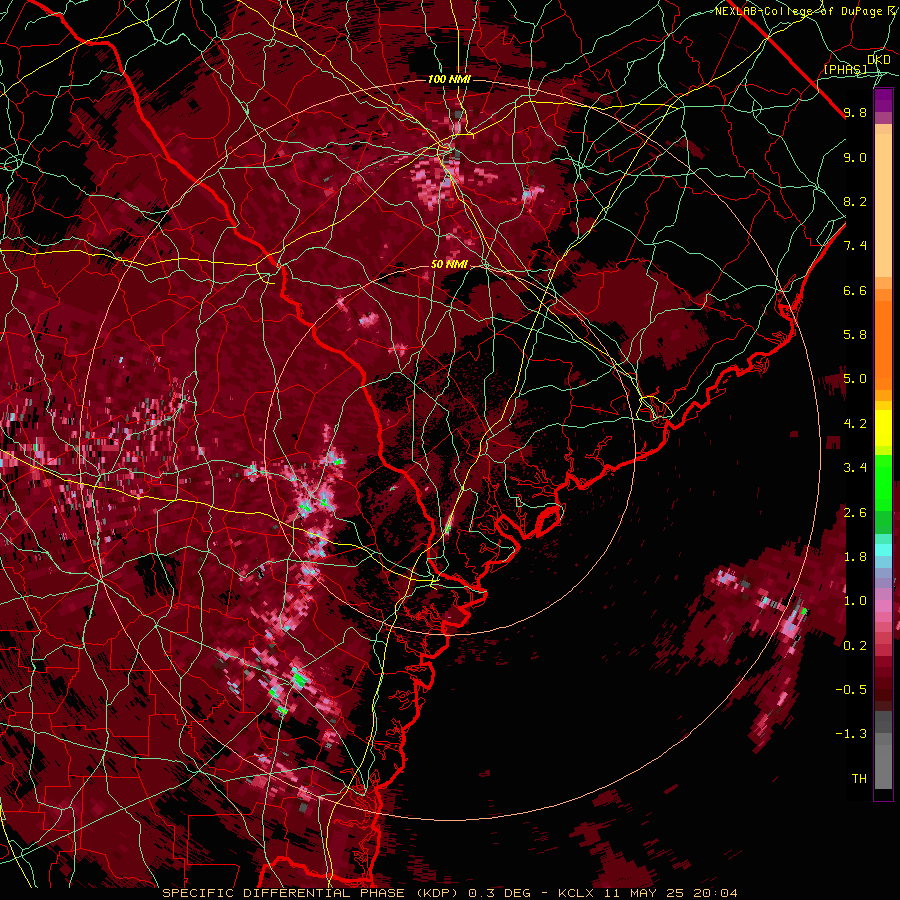The image size is (900, 900).
Task: Click the 1.0 value on color scale
Action: [x=855, y=601]
